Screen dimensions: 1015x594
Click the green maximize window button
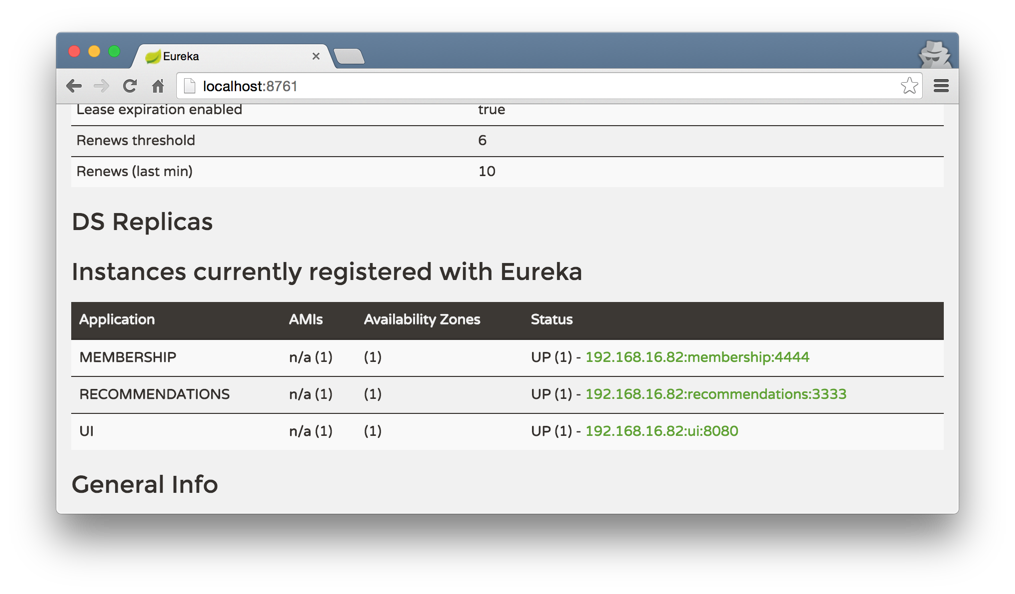[115, 51]
